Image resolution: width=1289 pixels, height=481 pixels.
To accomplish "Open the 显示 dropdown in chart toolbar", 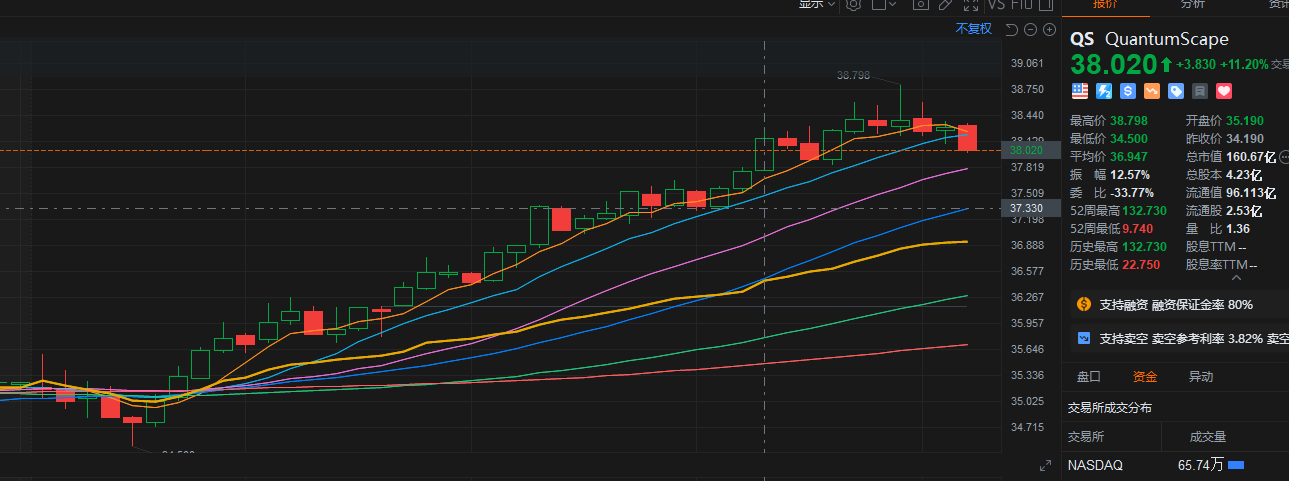I will pos(816,4).
